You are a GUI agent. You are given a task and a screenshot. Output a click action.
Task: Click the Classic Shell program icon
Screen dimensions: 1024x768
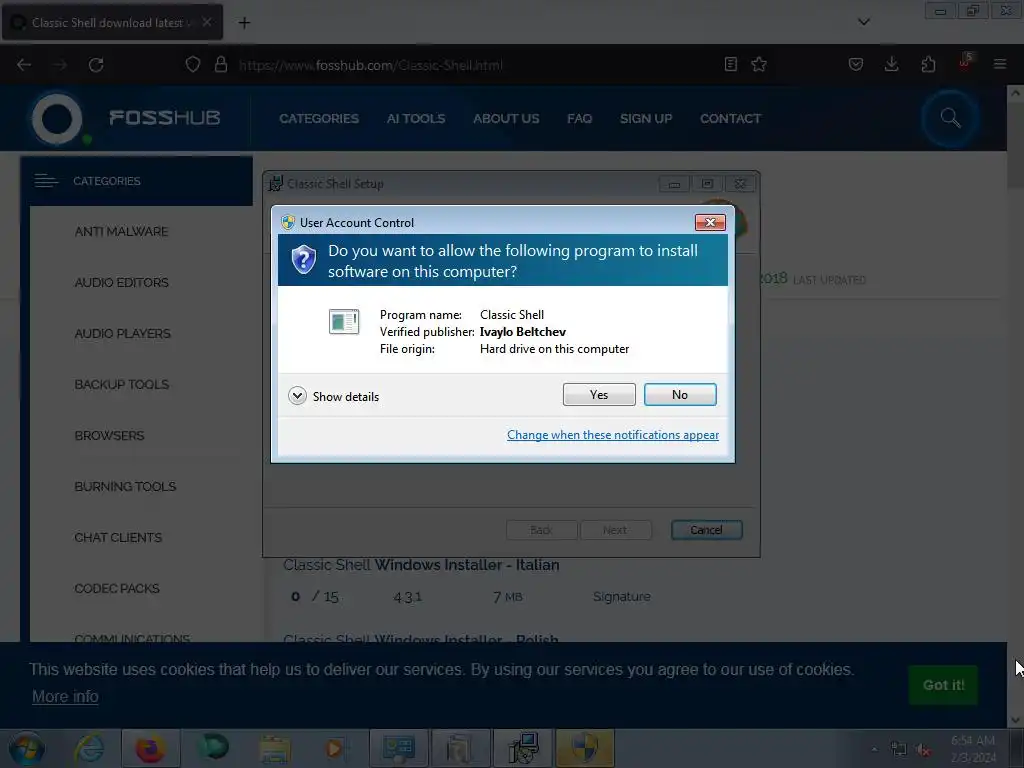[344, 321]
